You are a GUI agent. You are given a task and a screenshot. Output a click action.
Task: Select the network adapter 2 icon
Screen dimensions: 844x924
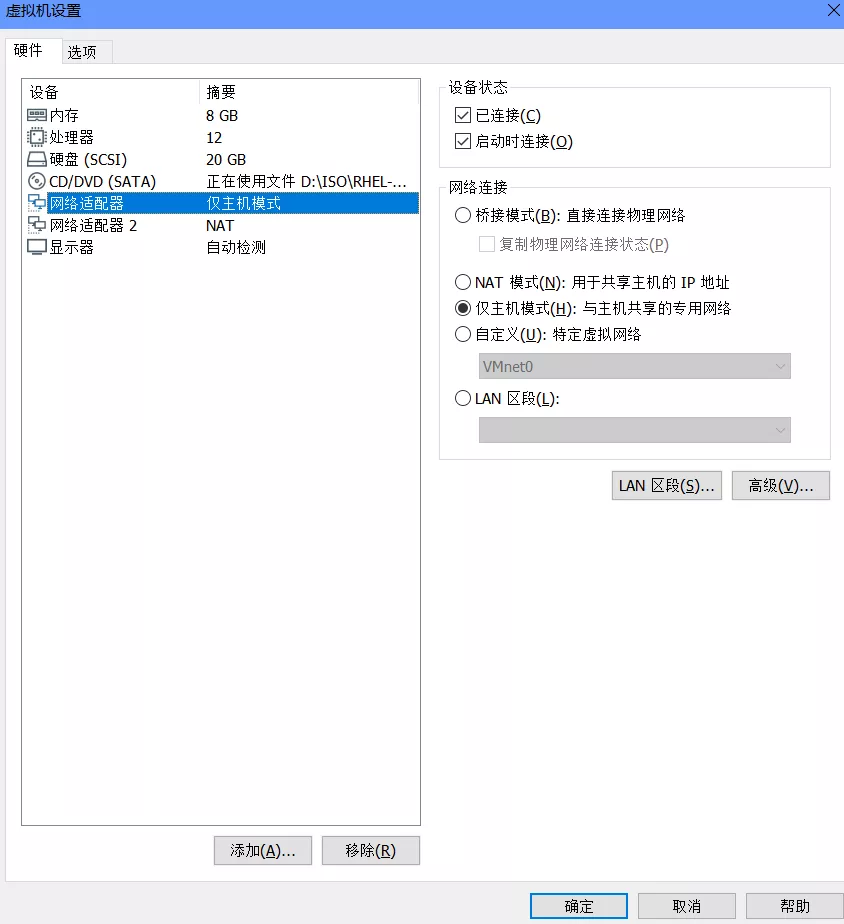(x=37, y=225)
